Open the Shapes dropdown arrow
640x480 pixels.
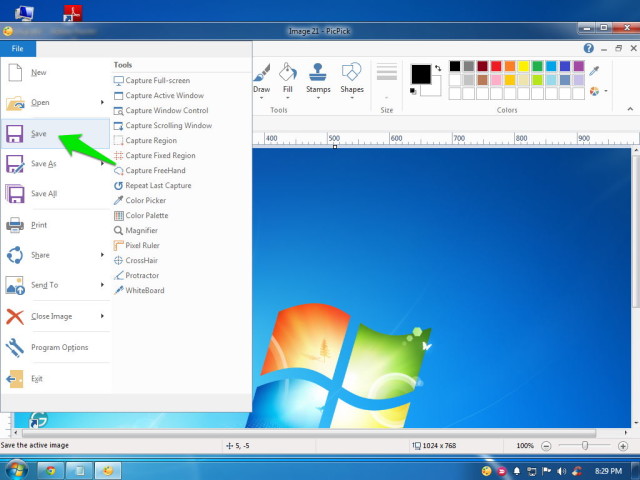352,98
